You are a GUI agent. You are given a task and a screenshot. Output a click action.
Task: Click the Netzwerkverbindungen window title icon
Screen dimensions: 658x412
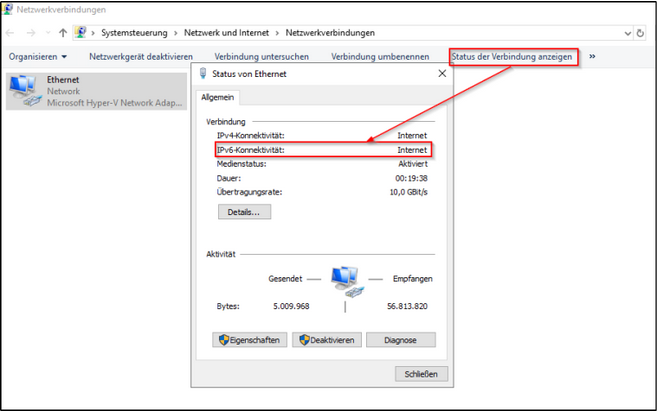coord(9,9)
